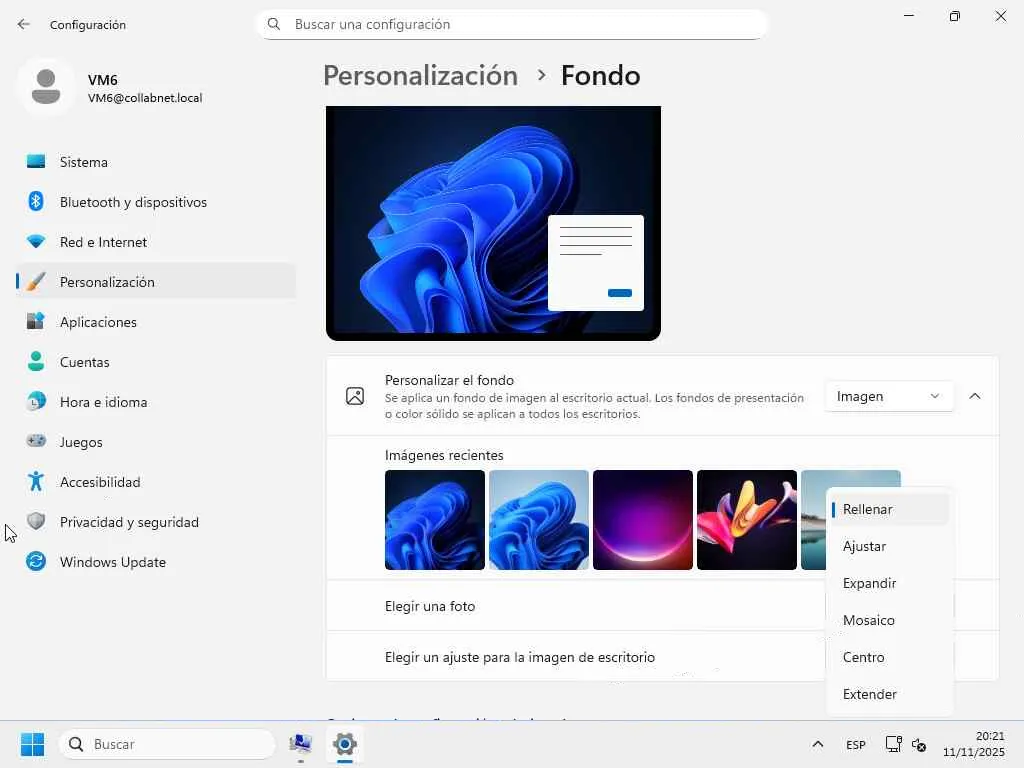Click the Juegos controller icon
1024x768 pixels.
click(x=36, y=441)
